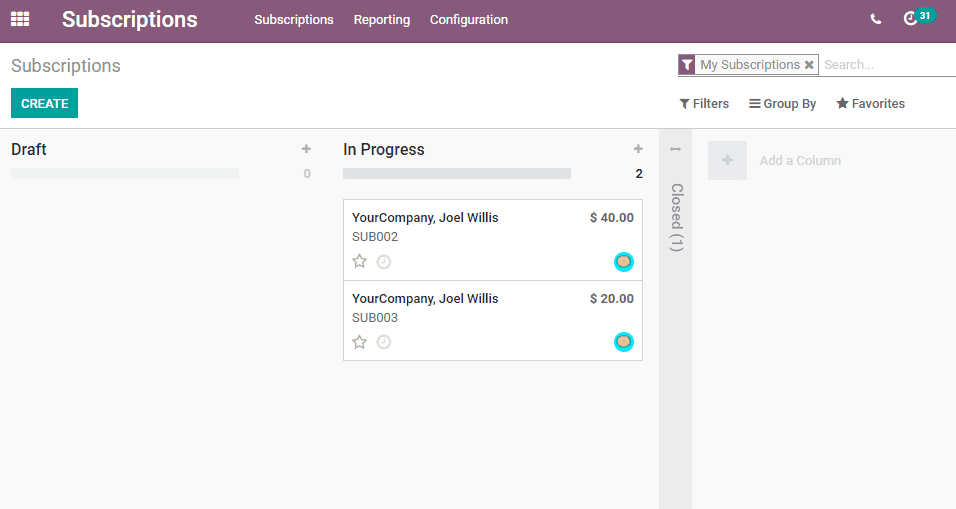956x509 pixels.
Task: Open the Group By dropdown
Action: (783, 104)
